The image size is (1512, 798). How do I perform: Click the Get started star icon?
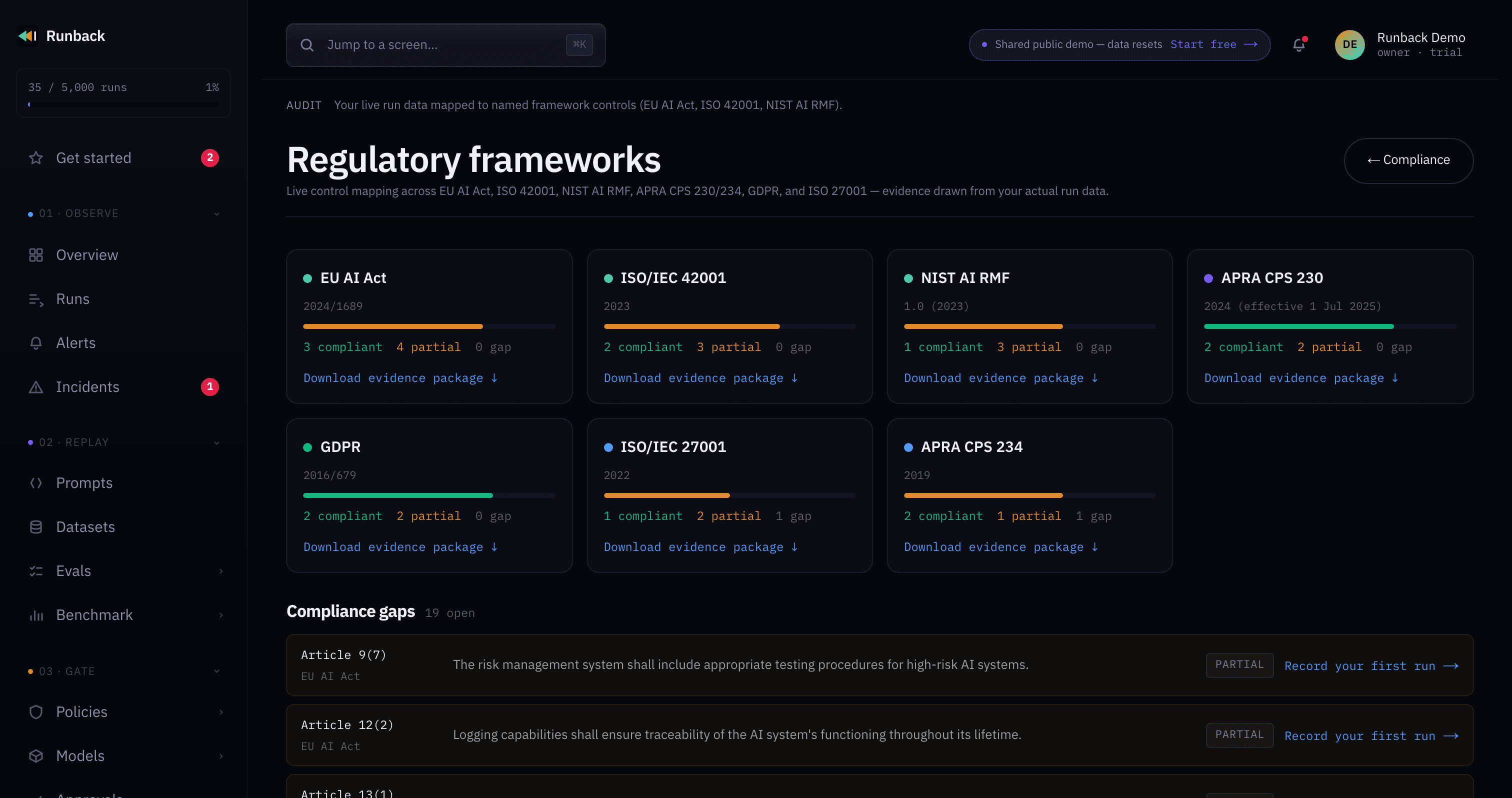click(36, 158)
